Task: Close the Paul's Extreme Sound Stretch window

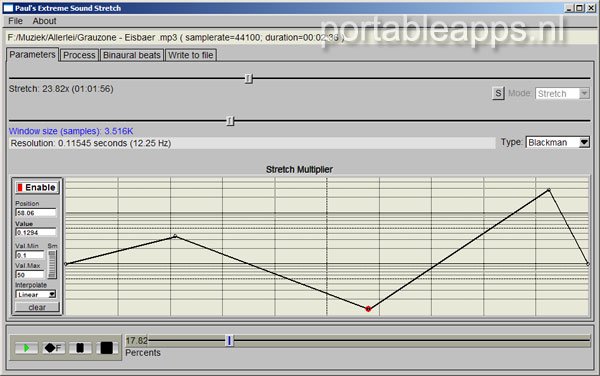Action: 591,8
